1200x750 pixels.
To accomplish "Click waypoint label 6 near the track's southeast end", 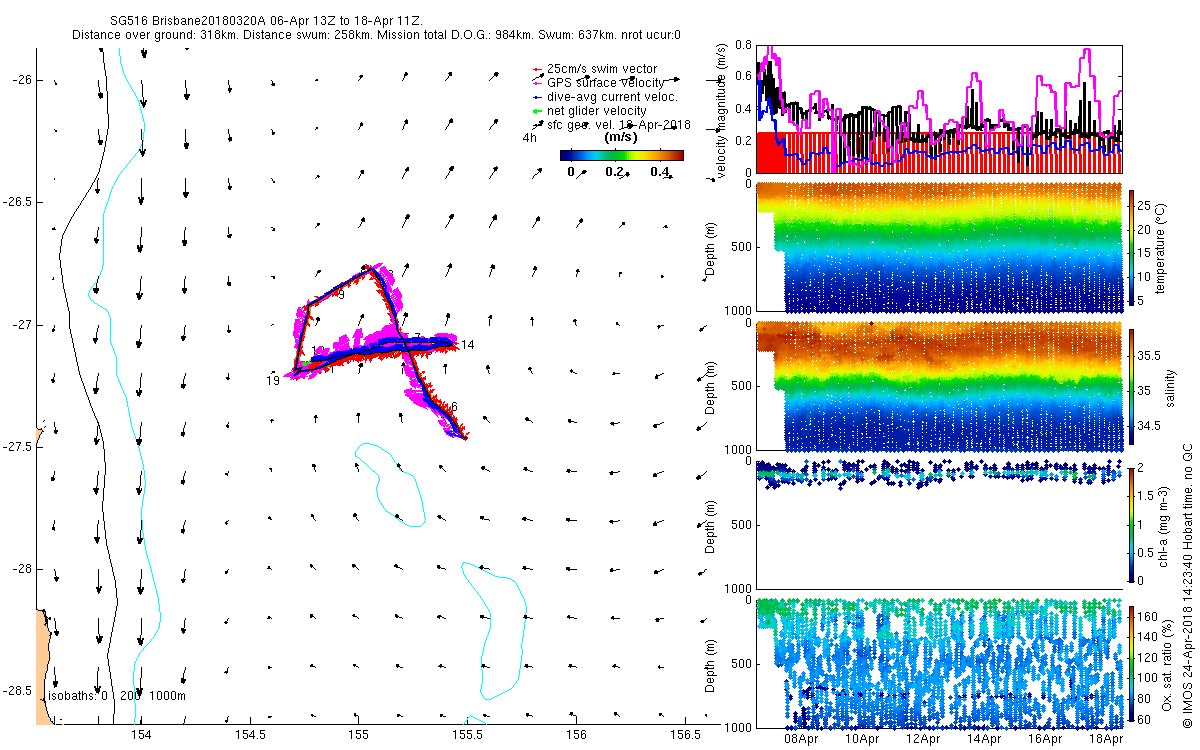I will (453, 407).
